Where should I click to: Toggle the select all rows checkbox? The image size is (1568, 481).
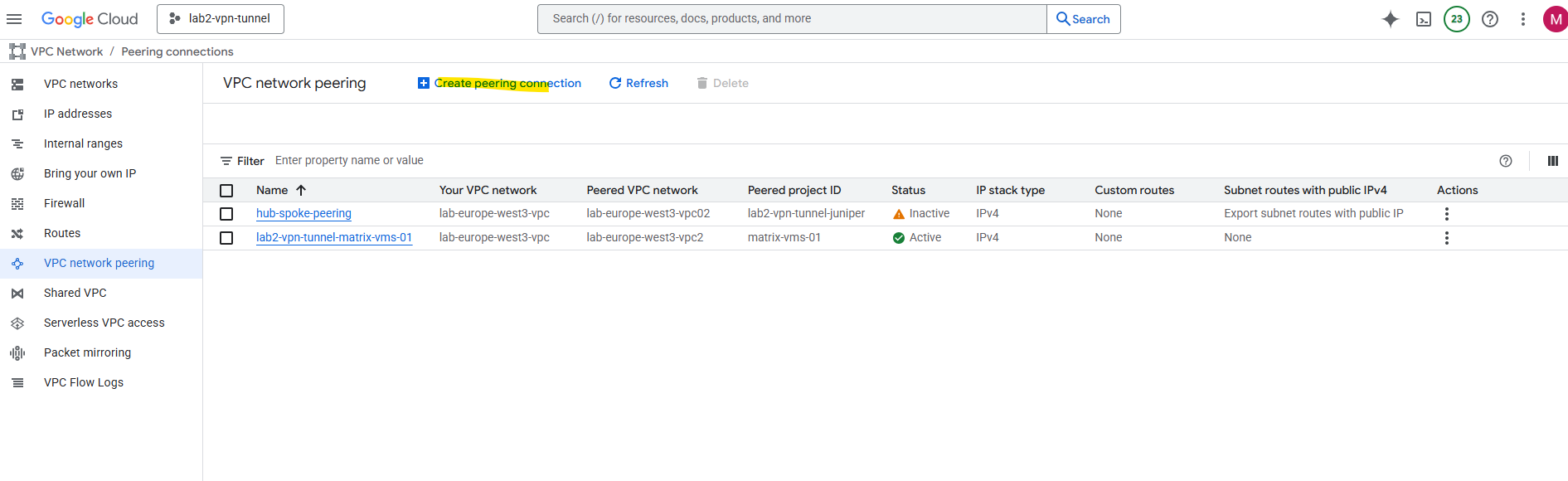click(226, 191)
